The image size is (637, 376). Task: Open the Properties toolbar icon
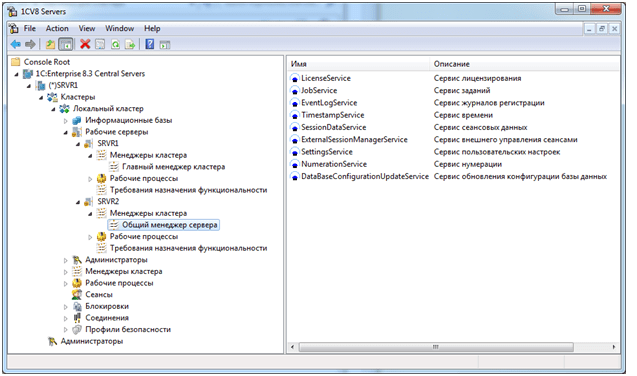(100, 44)
